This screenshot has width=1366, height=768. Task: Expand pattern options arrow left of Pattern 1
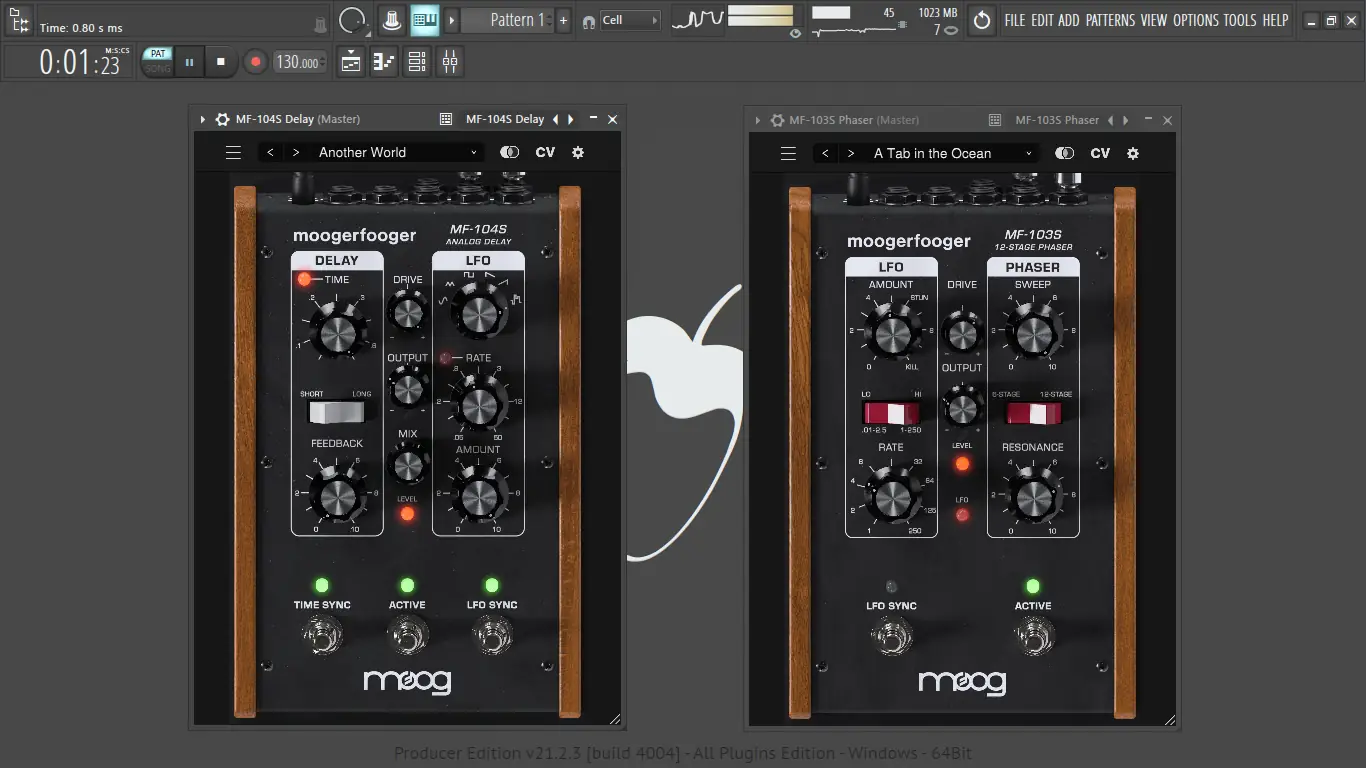click(x=451, y=20)
